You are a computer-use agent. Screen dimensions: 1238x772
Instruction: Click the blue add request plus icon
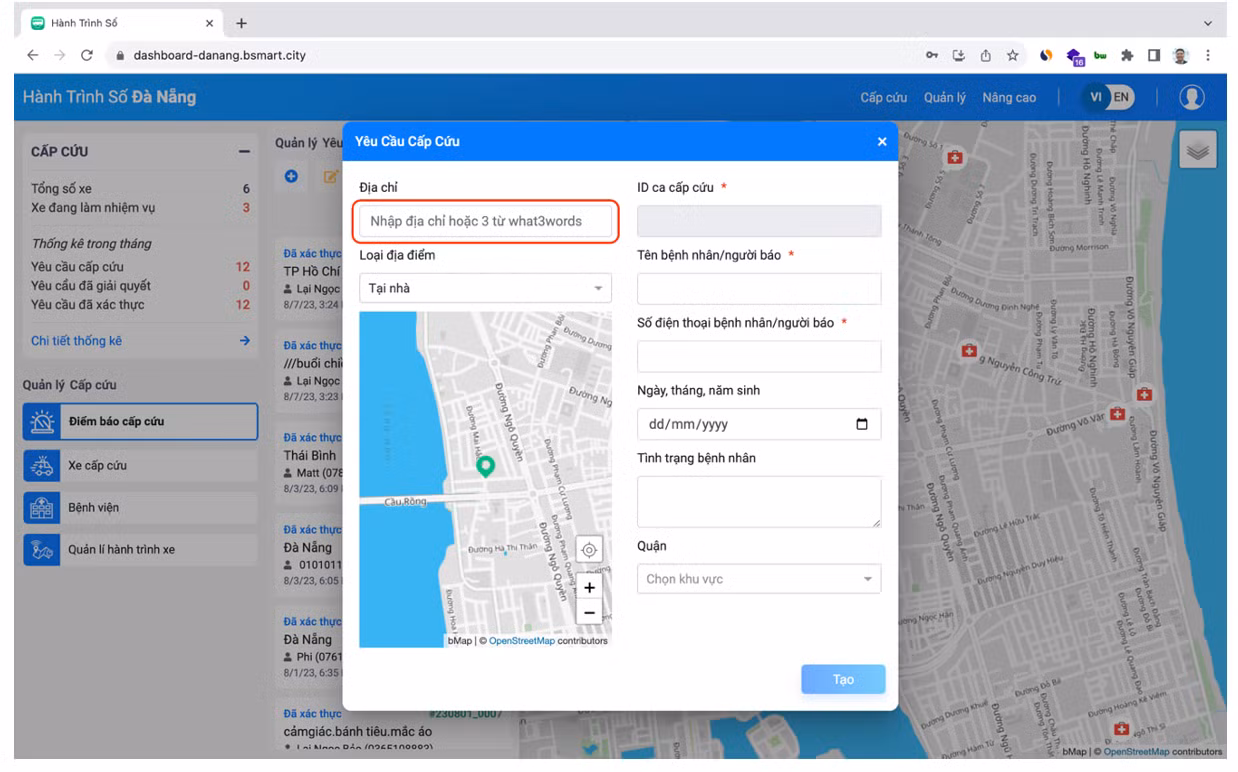(292, 176)
